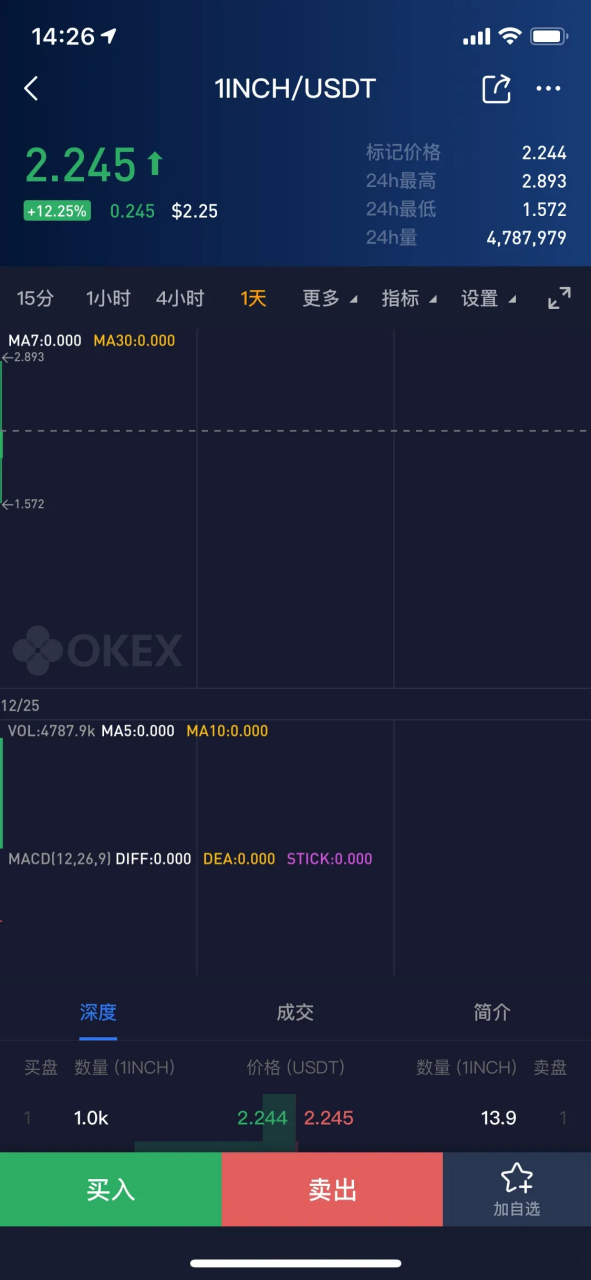Open the three-dot more options menu

tap(548, 88)
